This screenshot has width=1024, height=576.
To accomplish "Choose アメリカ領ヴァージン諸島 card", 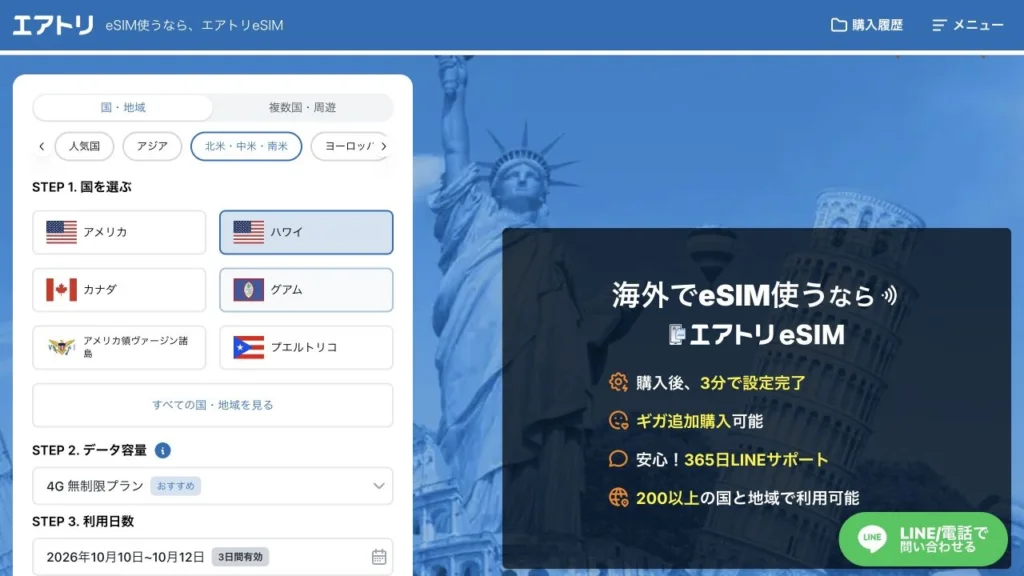I will click(x=119, y=347).
